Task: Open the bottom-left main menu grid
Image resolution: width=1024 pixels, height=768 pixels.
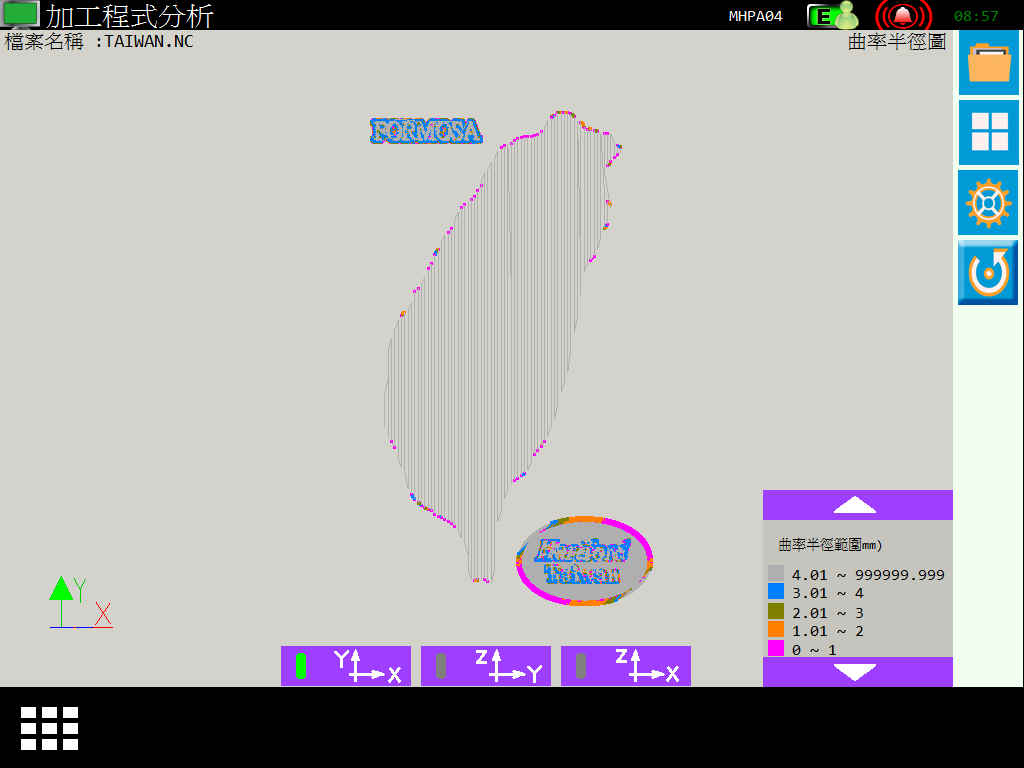Action: coord(49,728)
